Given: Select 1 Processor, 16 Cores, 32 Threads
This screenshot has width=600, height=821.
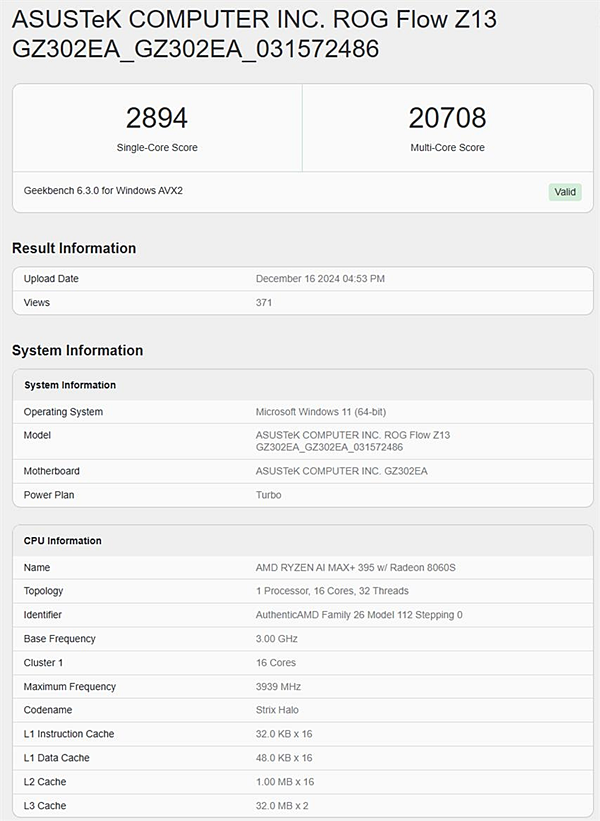Looking at the screenshot, I should click(332, 591).
